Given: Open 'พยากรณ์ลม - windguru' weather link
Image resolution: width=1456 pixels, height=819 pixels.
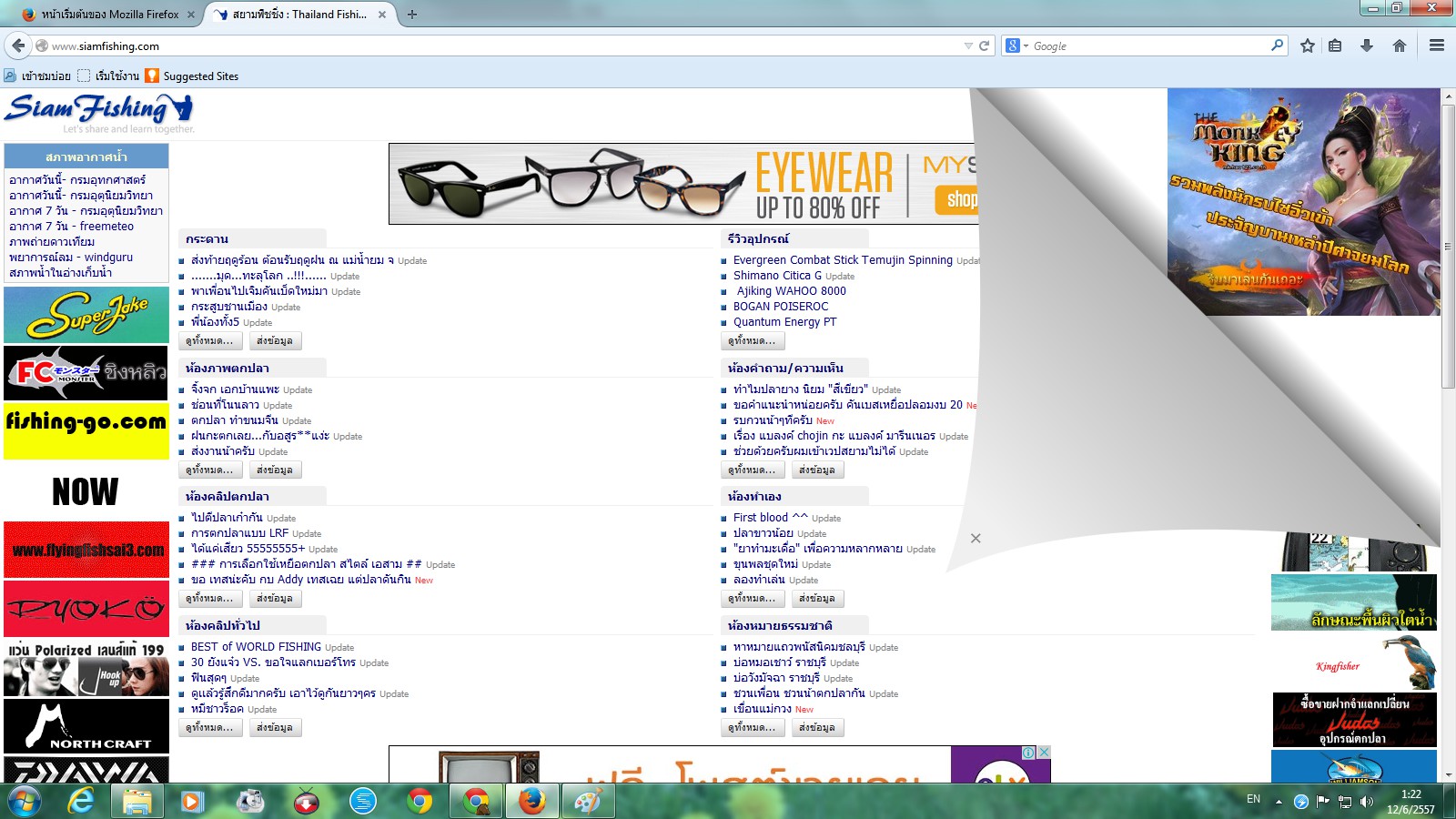Looking at the screenshot, I should point(71,258).
